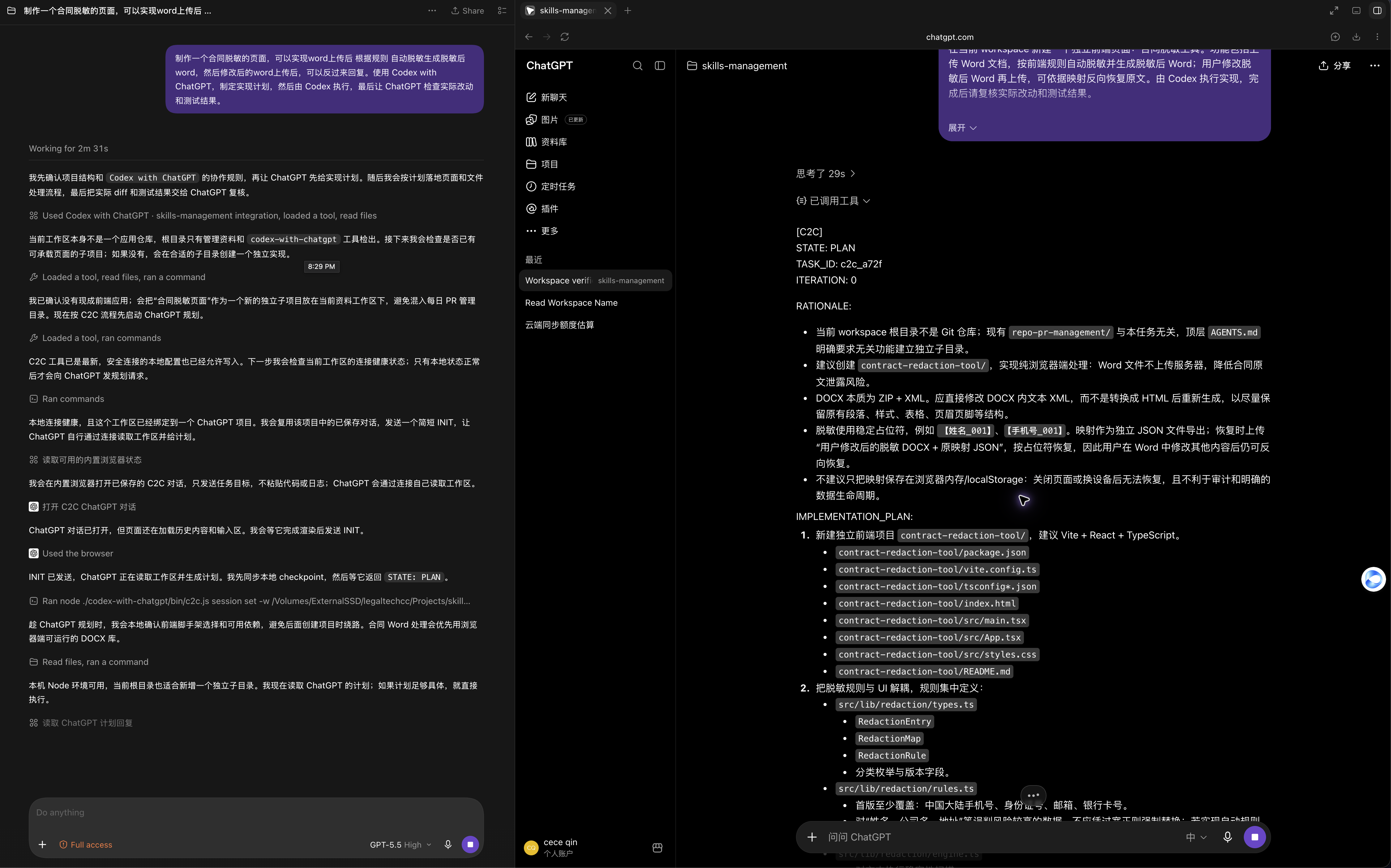Expand the Ran commands step
Image resolution: width=1391 pixels, height=868 pixels.
coord(66,399)
